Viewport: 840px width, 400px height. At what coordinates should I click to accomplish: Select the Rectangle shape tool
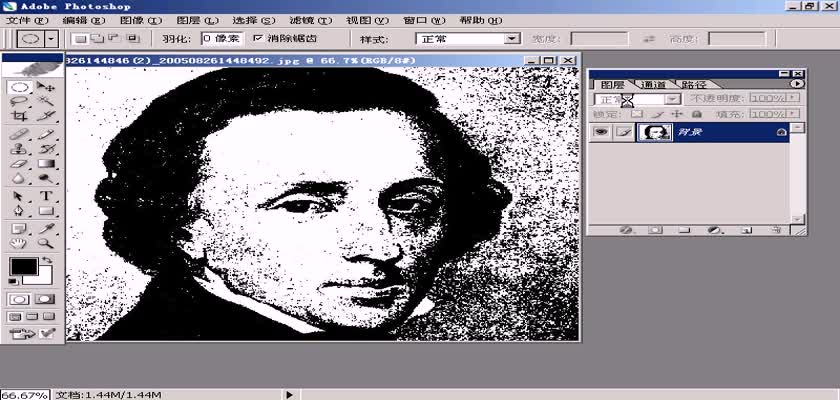47,210
